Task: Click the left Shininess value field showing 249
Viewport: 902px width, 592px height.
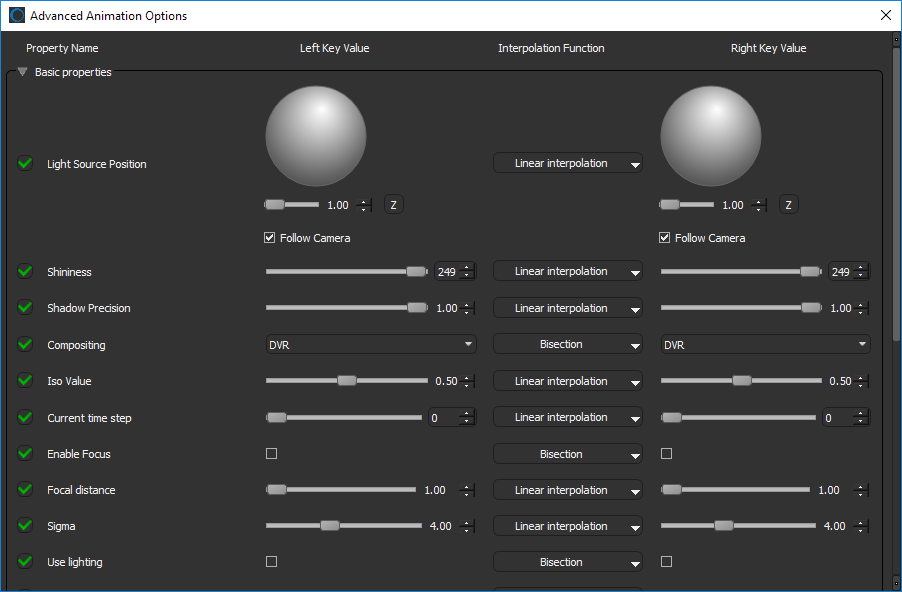Action: pyautogui.click(x=446, y=272)
